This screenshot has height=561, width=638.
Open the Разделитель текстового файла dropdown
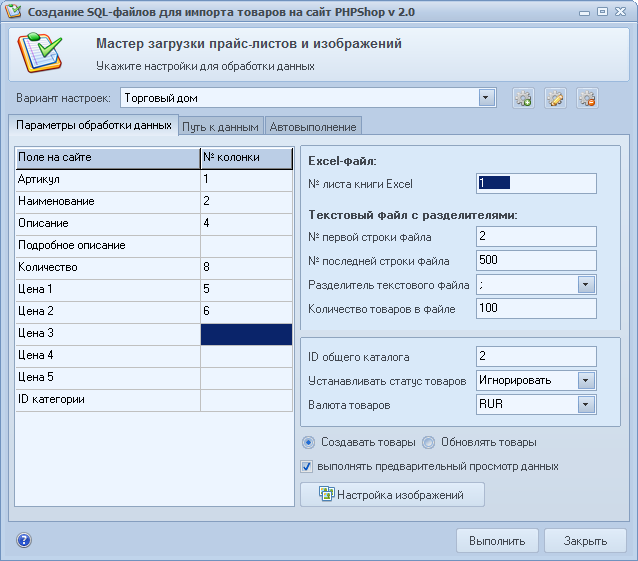[586, 284]
